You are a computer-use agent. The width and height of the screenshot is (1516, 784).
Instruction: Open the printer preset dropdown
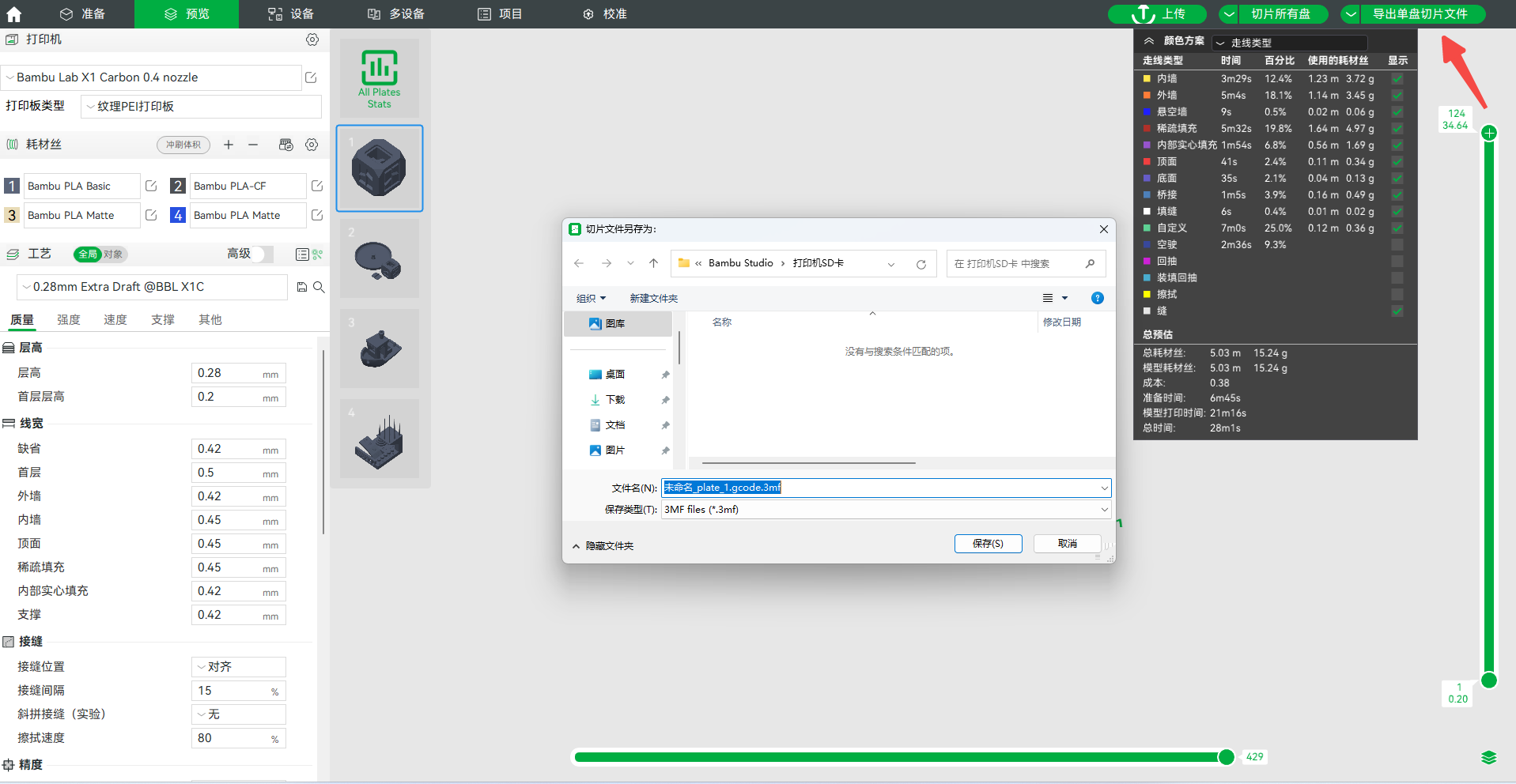click(x=152, y=77)
